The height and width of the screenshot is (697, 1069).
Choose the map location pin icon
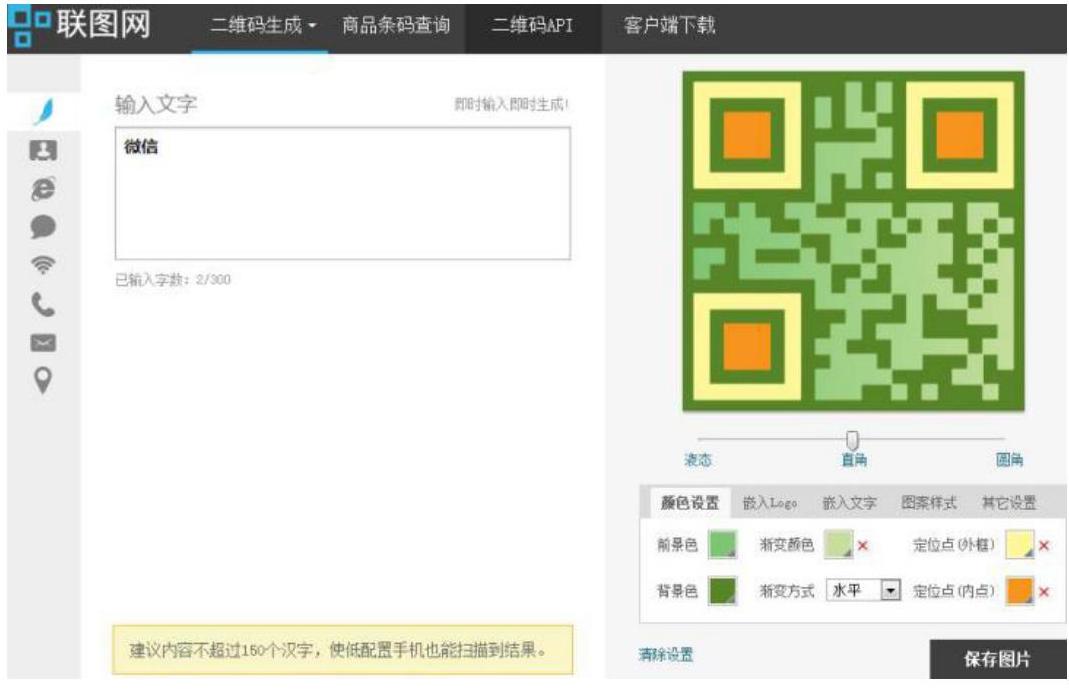43,381
